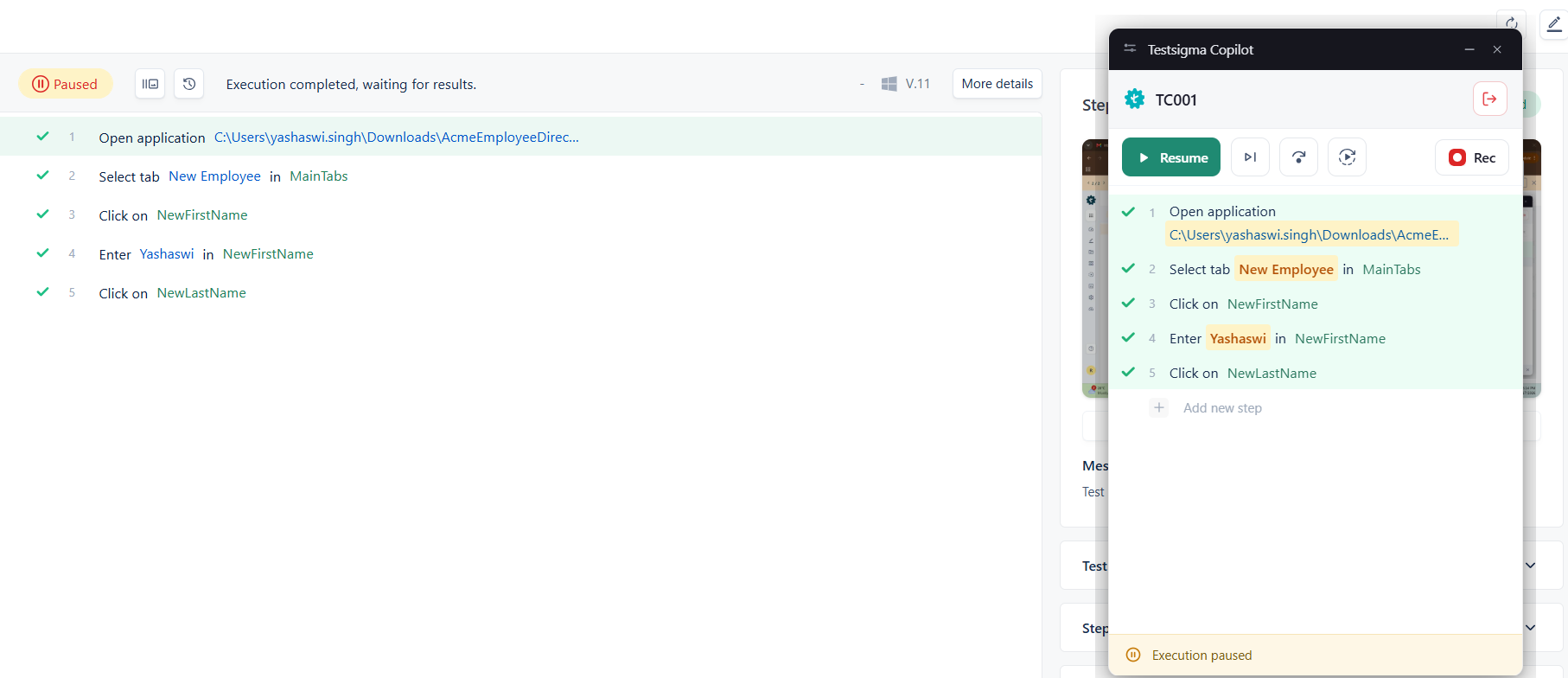Viewport: 1568px width, 678px height.
Task: Click highlighted Yashaswi in Copilot step 4
Action: coord(1238,338)
